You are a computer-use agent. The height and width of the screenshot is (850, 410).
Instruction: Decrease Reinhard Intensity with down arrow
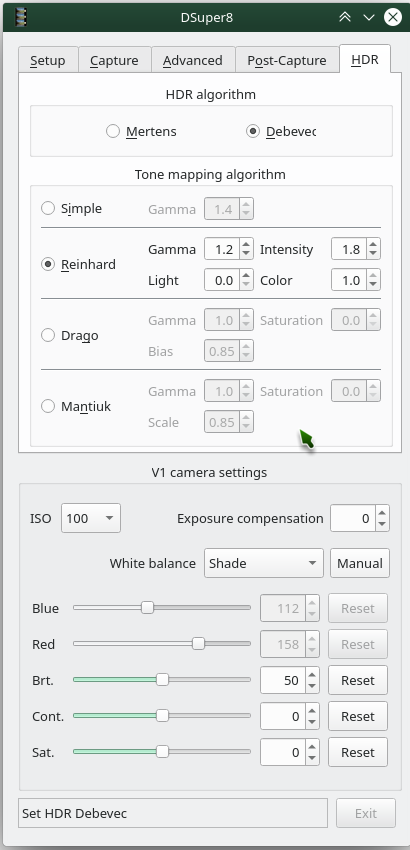click(x=373, y=254)
